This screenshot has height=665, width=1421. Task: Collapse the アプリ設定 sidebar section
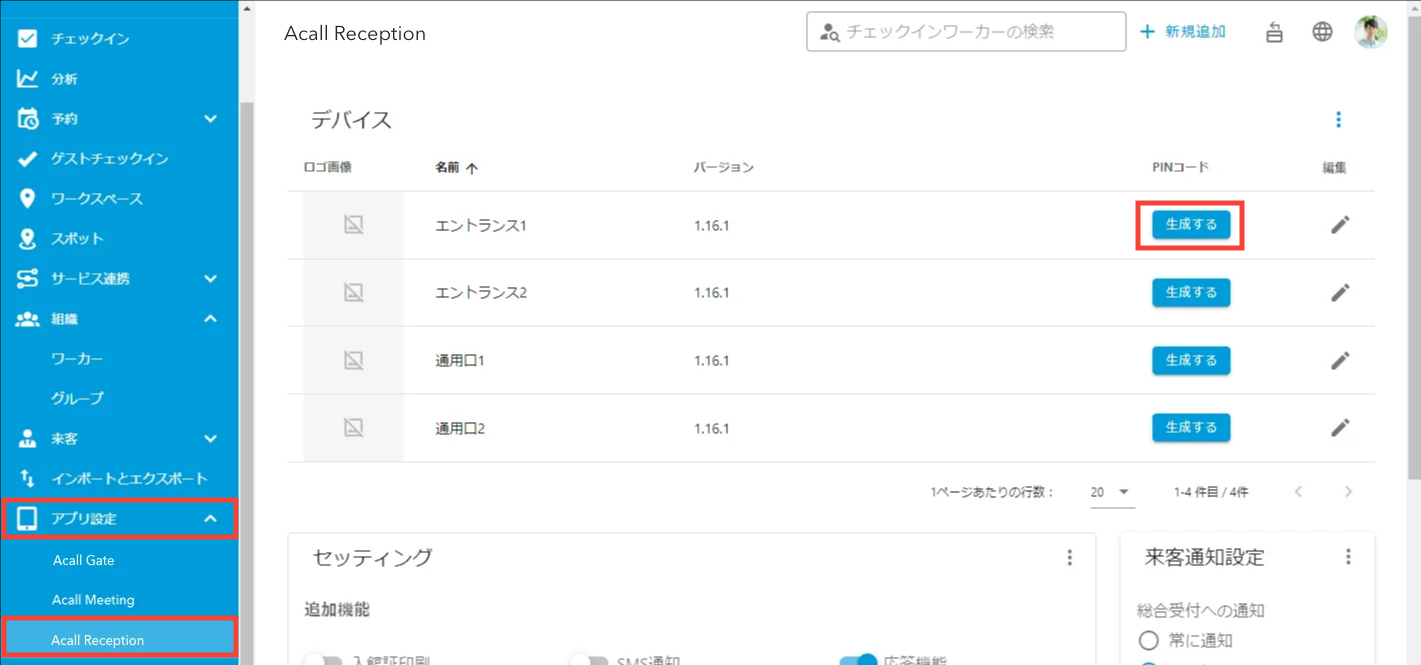[210, 519]
